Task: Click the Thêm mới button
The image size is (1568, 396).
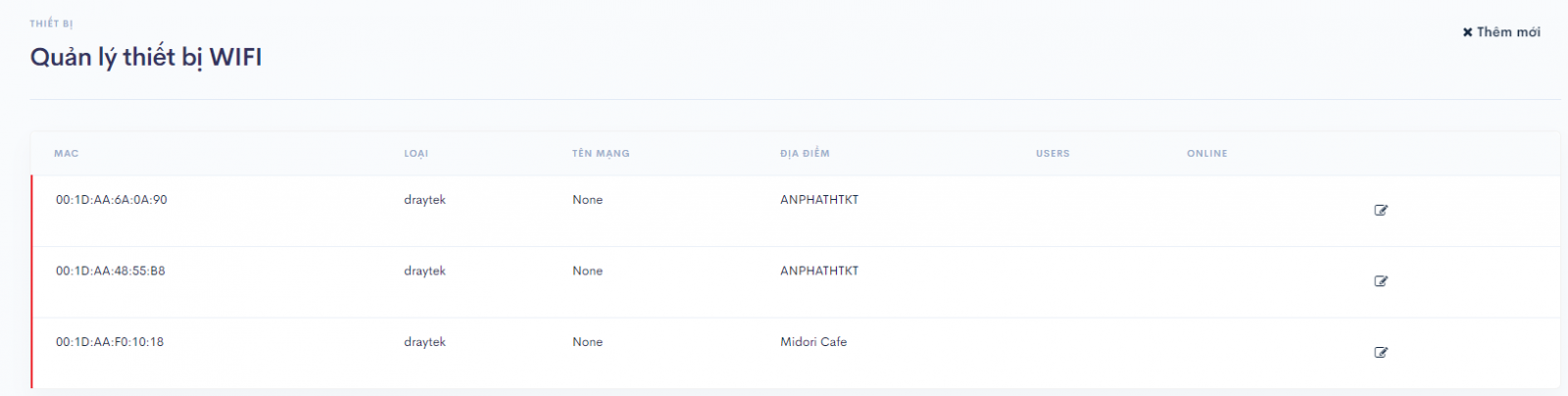Action: (x=1501, y=32)
